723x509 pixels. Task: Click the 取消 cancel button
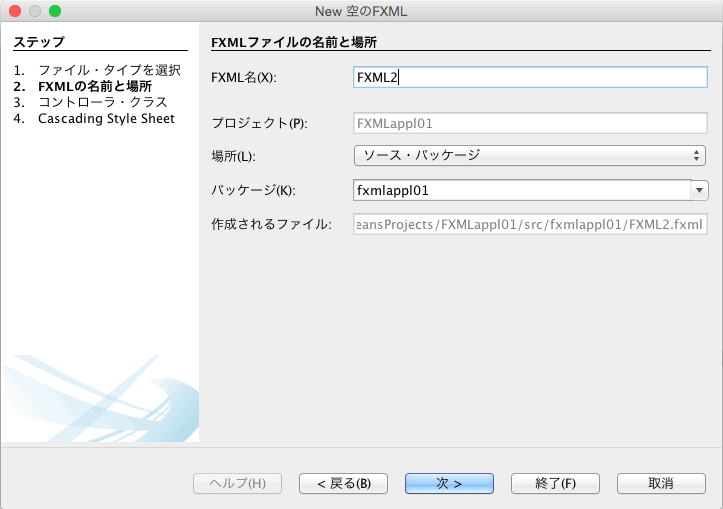tap(661, 483)
